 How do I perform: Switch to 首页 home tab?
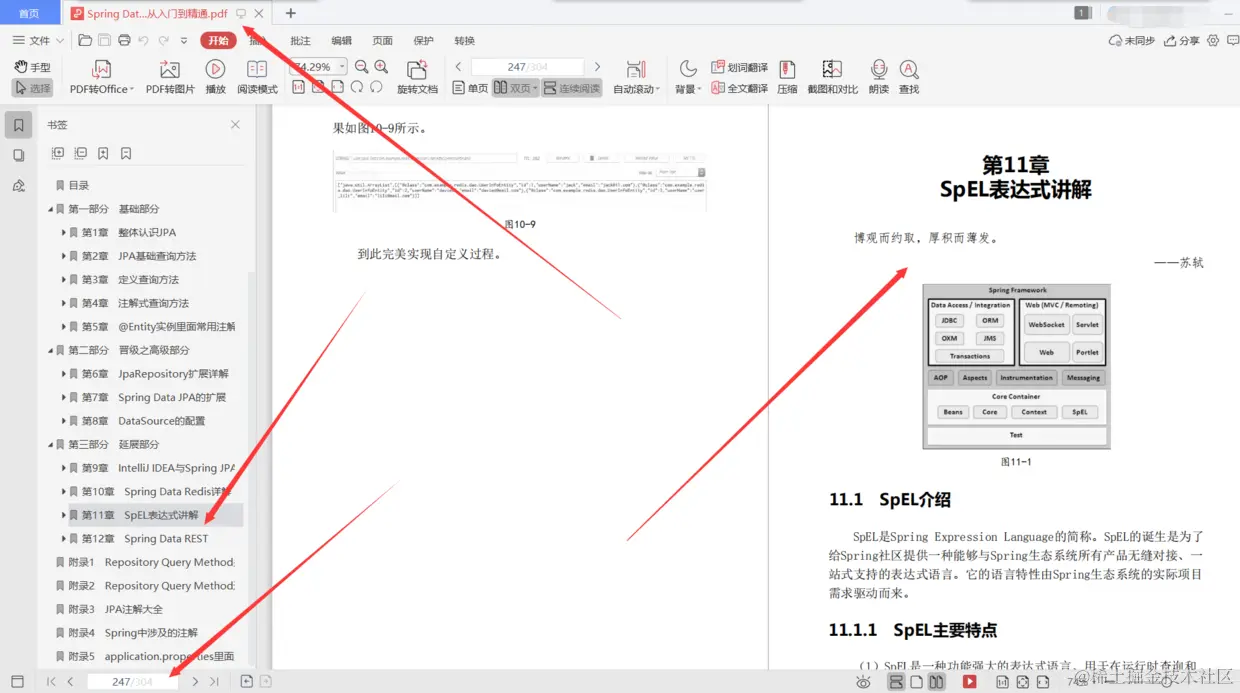(x=29, y=13)
